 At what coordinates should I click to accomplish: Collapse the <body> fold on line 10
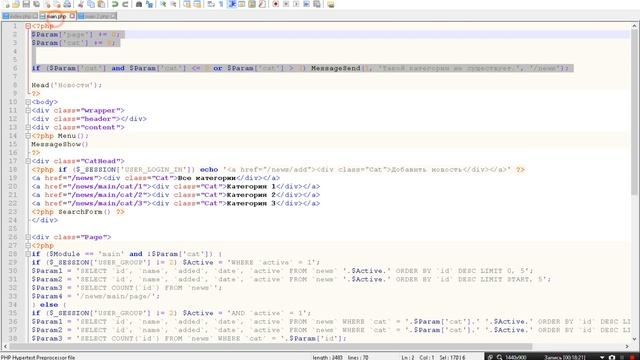coord(28,102)
